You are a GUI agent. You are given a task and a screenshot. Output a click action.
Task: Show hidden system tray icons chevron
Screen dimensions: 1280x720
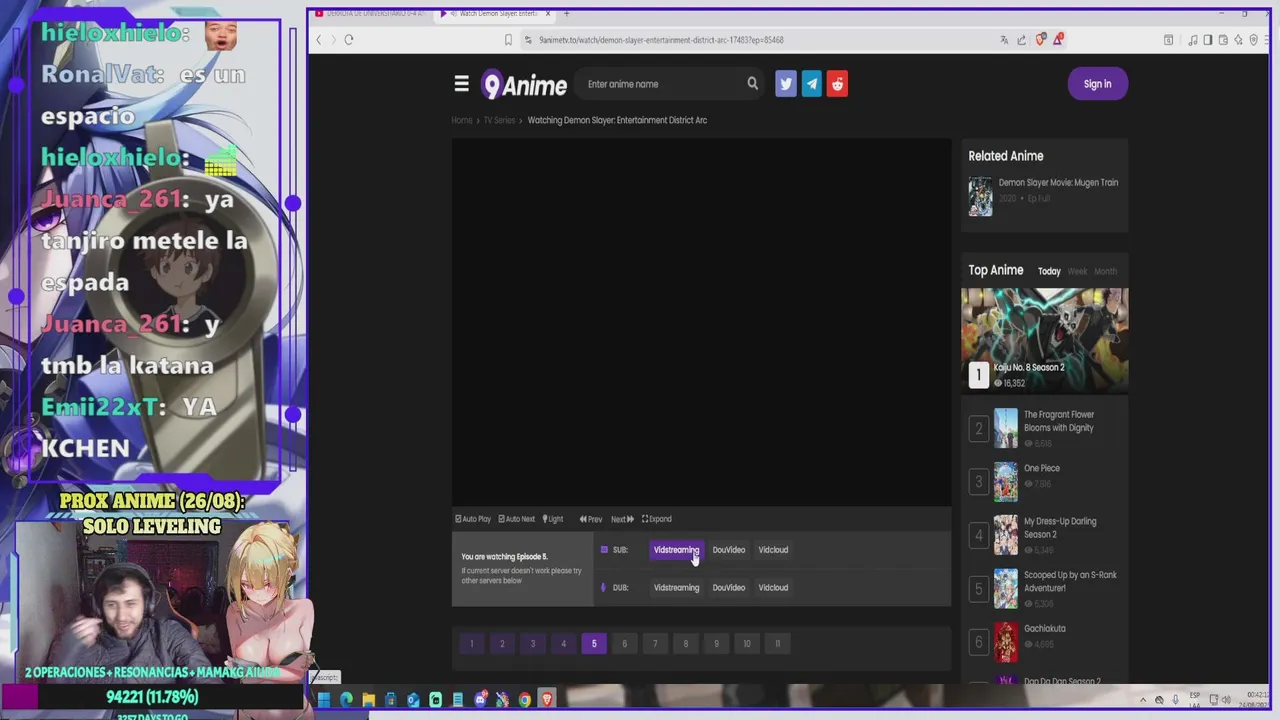click(x=1143, y=700)
